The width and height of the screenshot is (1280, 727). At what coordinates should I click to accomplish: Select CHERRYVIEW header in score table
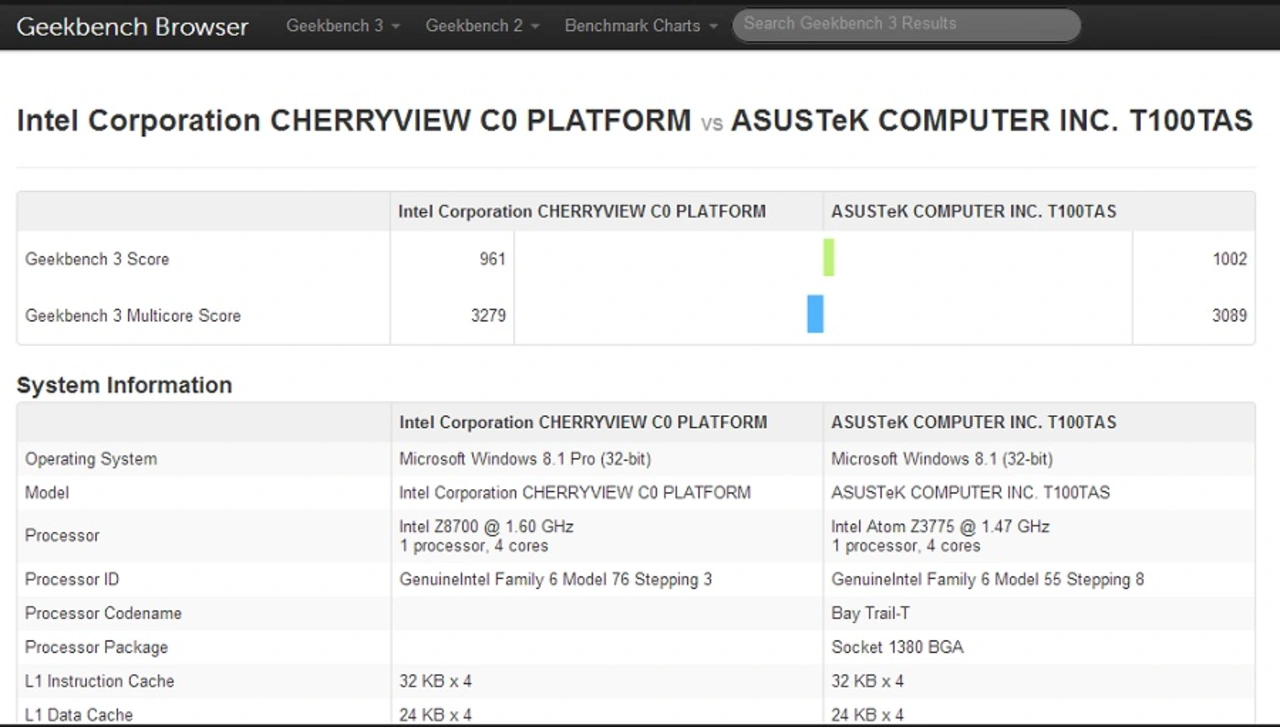(582, 211)
